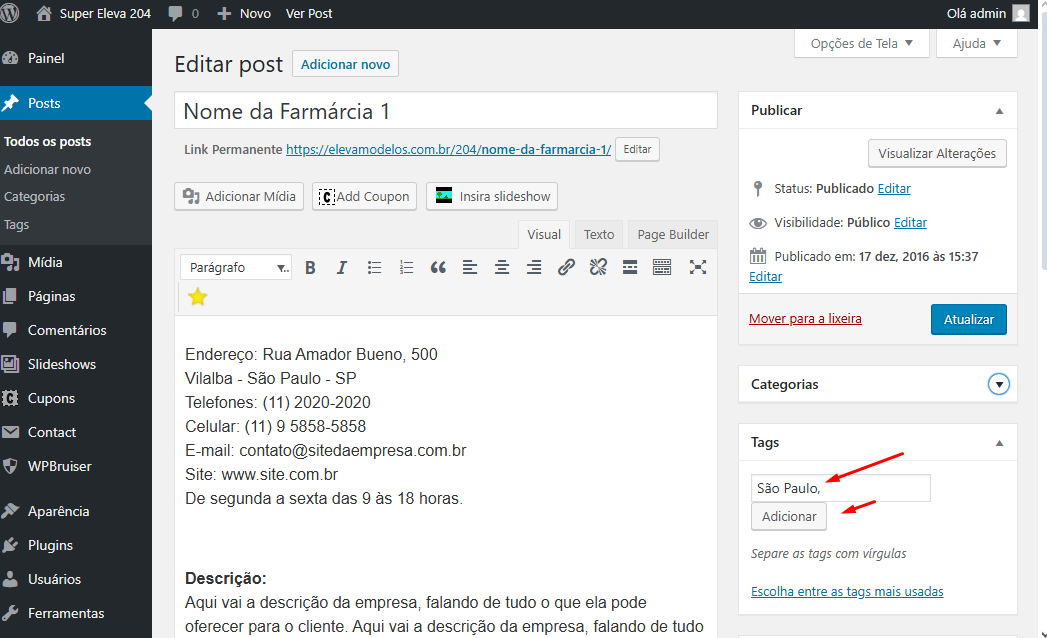Insert a bulleted list
The width and height of the screenshot is (1047, 638).
(x=374, y=267)
